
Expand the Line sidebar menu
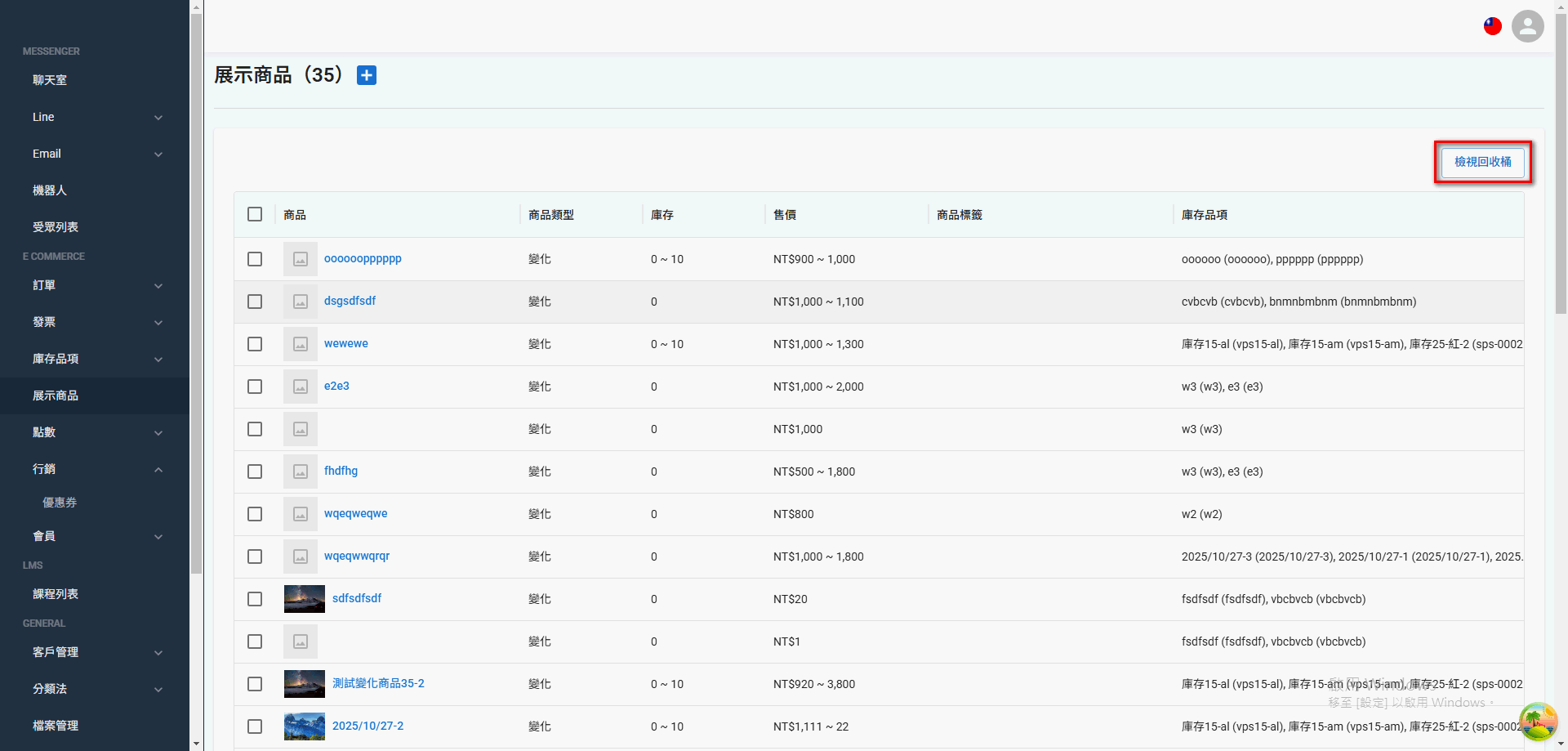point(95,117)
